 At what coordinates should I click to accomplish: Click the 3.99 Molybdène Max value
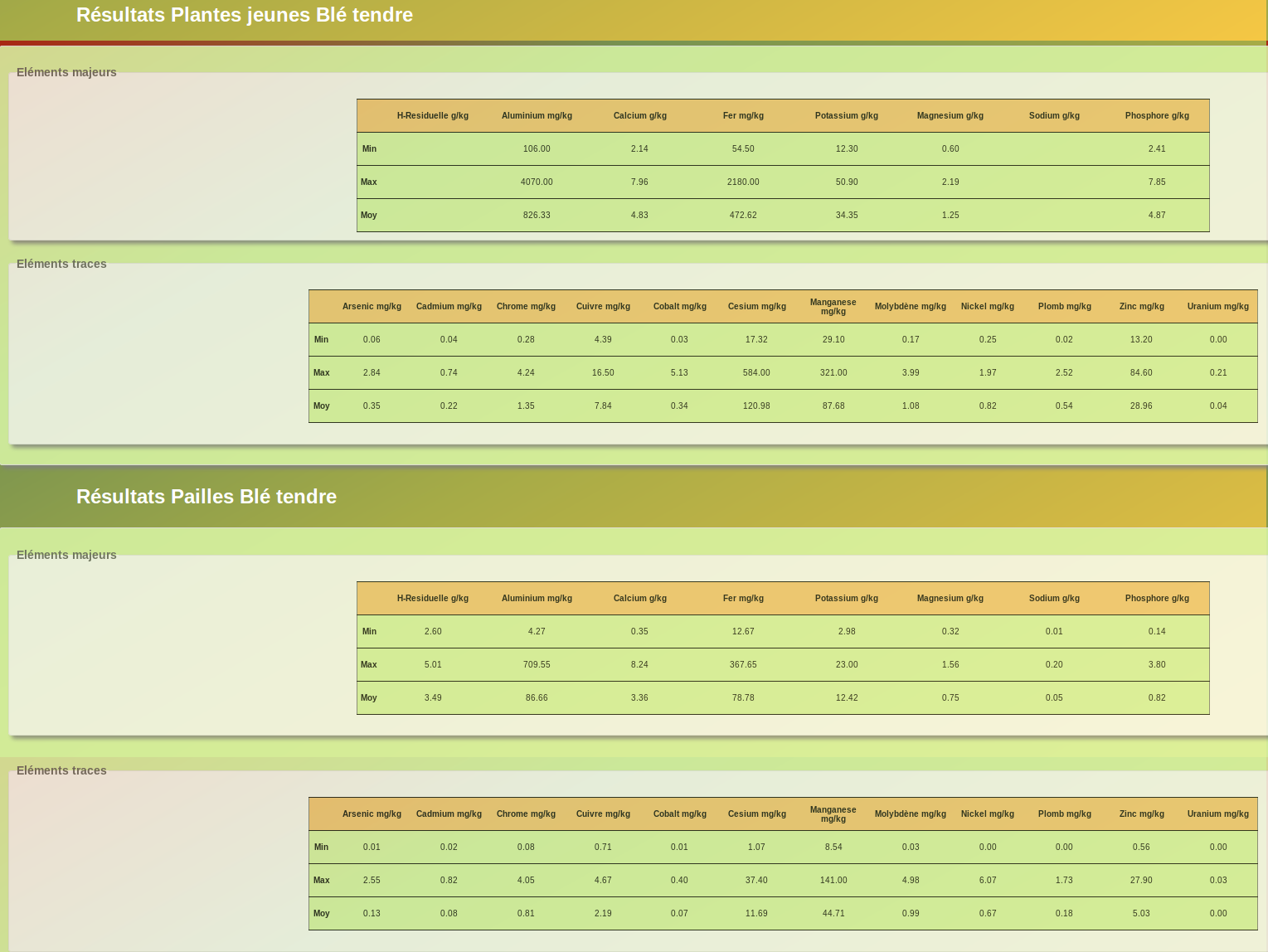point(911,372)
